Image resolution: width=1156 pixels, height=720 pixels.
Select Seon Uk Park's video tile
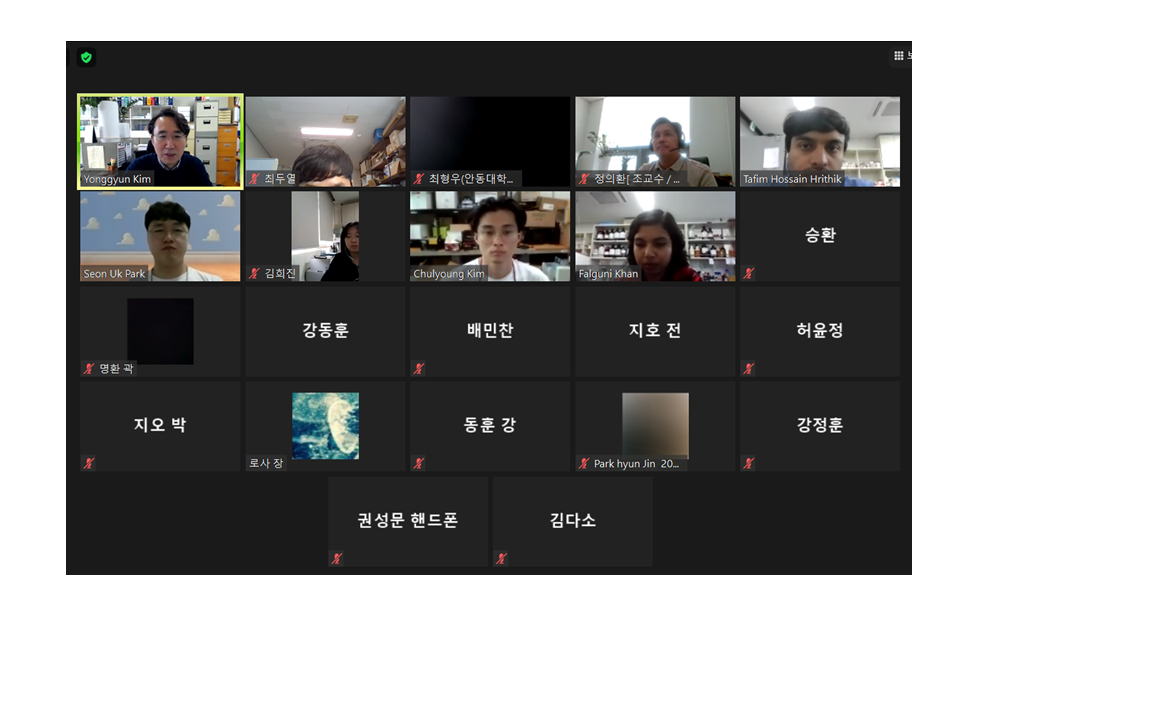pos(160,235)
